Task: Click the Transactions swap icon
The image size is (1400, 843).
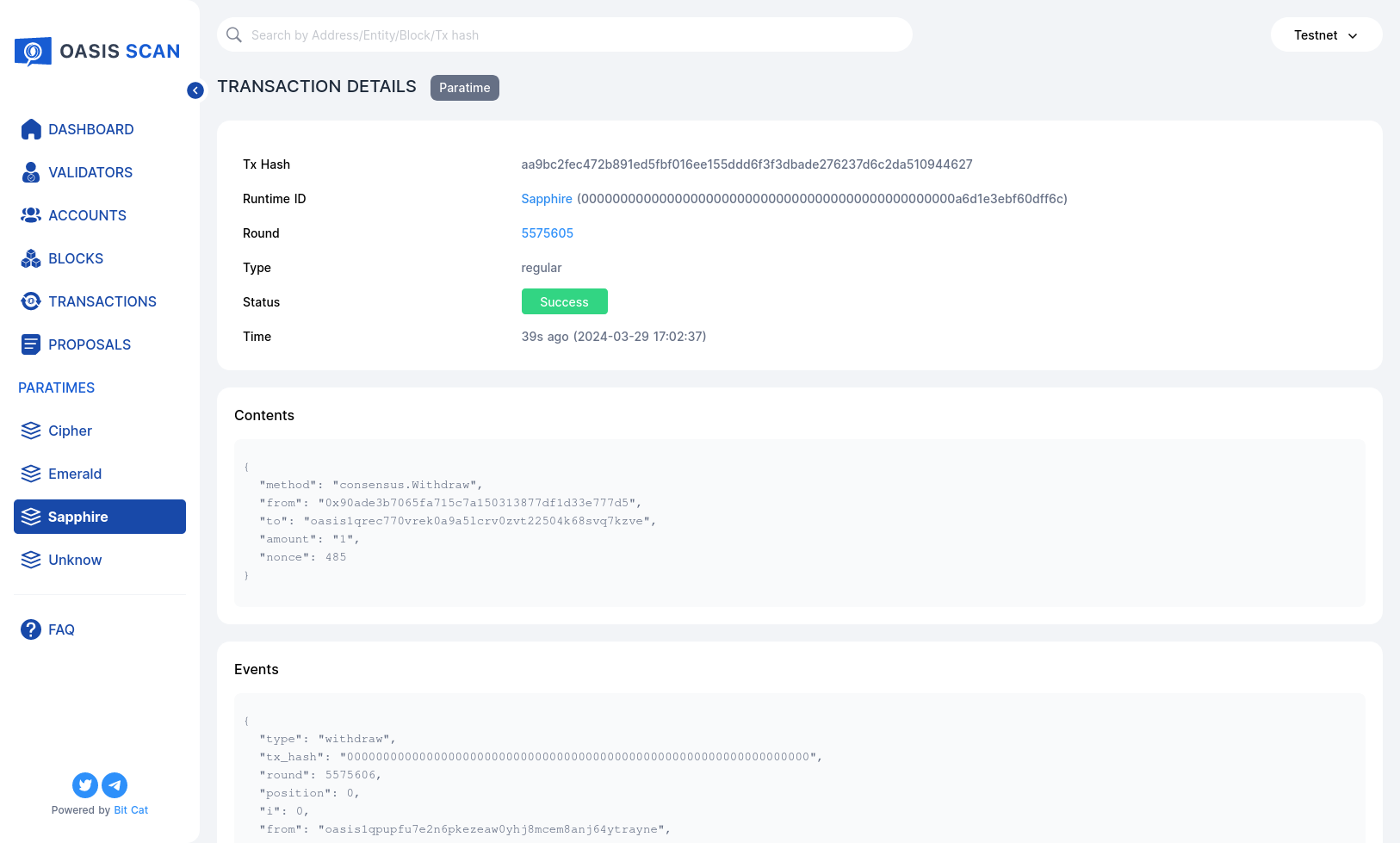Action: click(x=31, y=301)
